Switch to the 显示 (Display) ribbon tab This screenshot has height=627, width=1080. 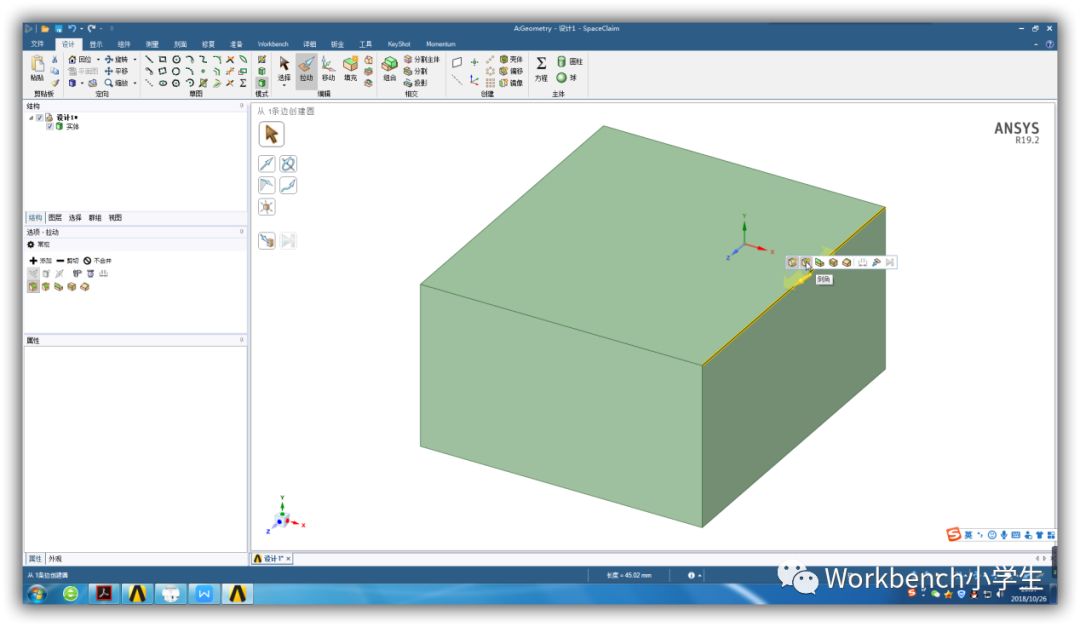96,44
